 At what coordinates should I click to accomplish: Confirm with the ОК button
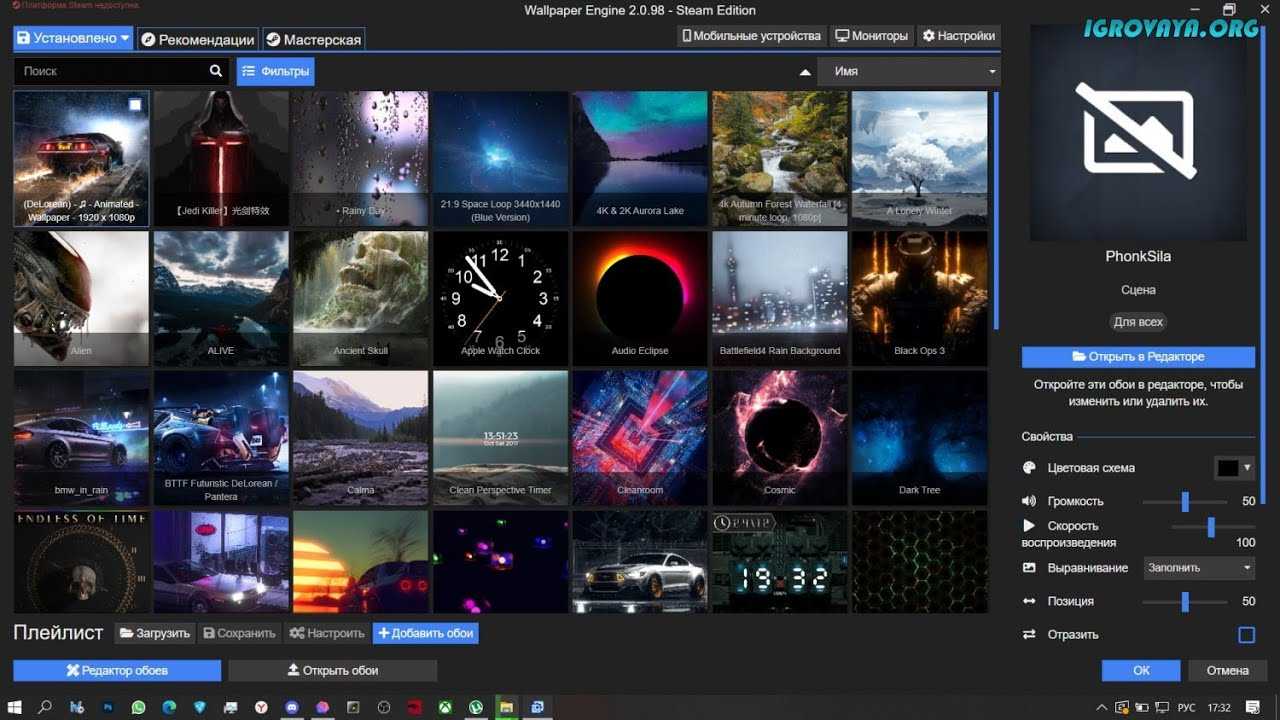(x=1141, y=670)
